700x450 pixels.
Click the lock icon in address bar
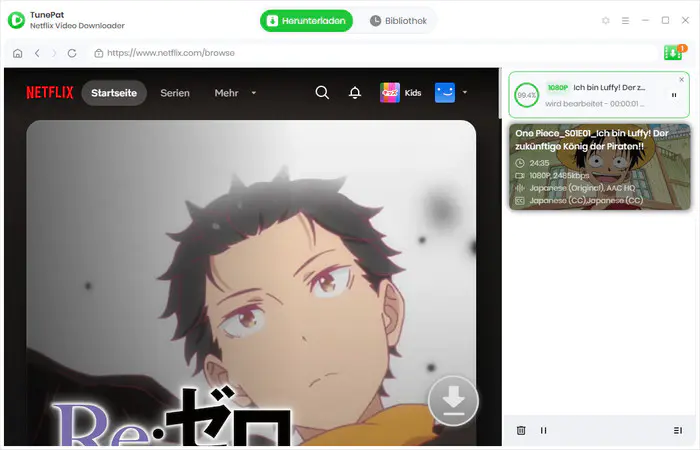click(x=99, y=53)
